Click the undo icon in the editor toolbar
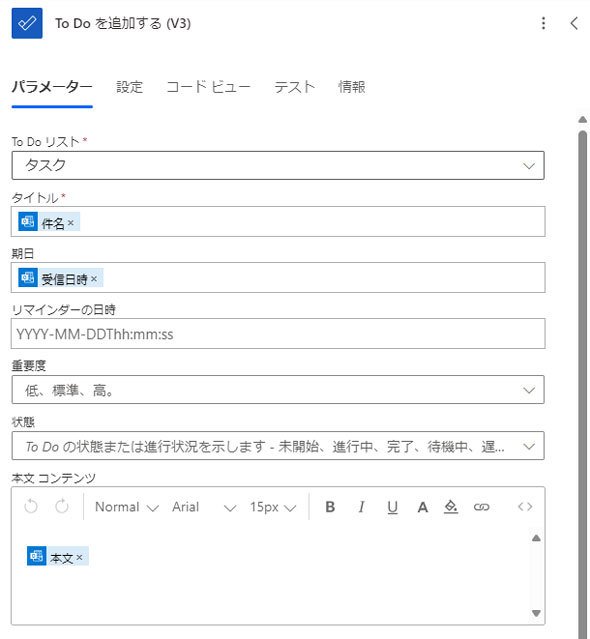This screenshot has height=639, width=590. pos(31,507)
